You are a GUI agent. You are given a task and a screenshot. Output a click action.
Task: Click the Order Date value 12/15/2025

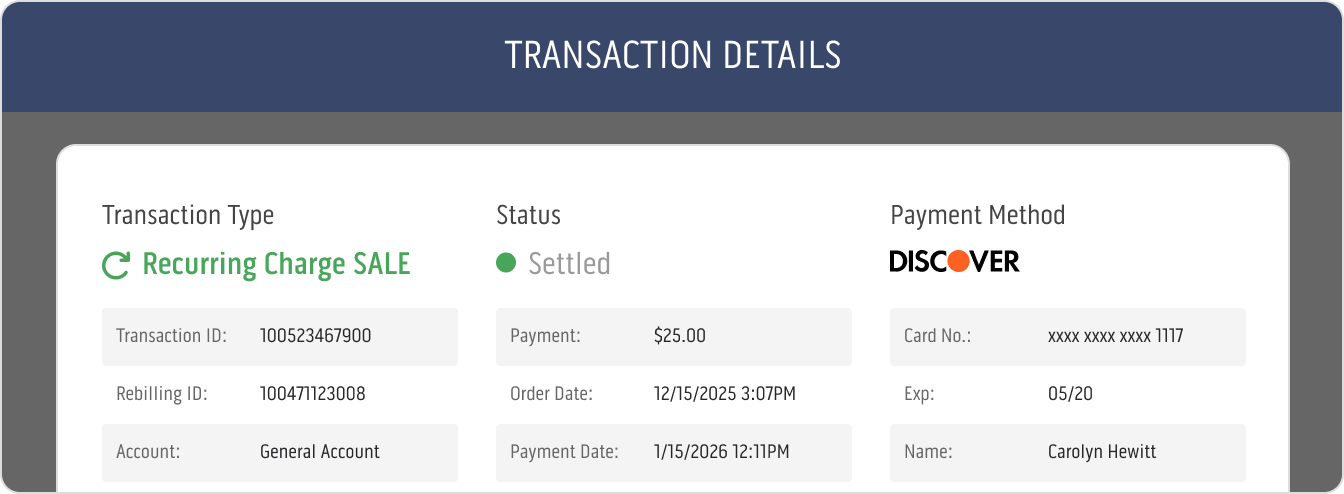724,394
